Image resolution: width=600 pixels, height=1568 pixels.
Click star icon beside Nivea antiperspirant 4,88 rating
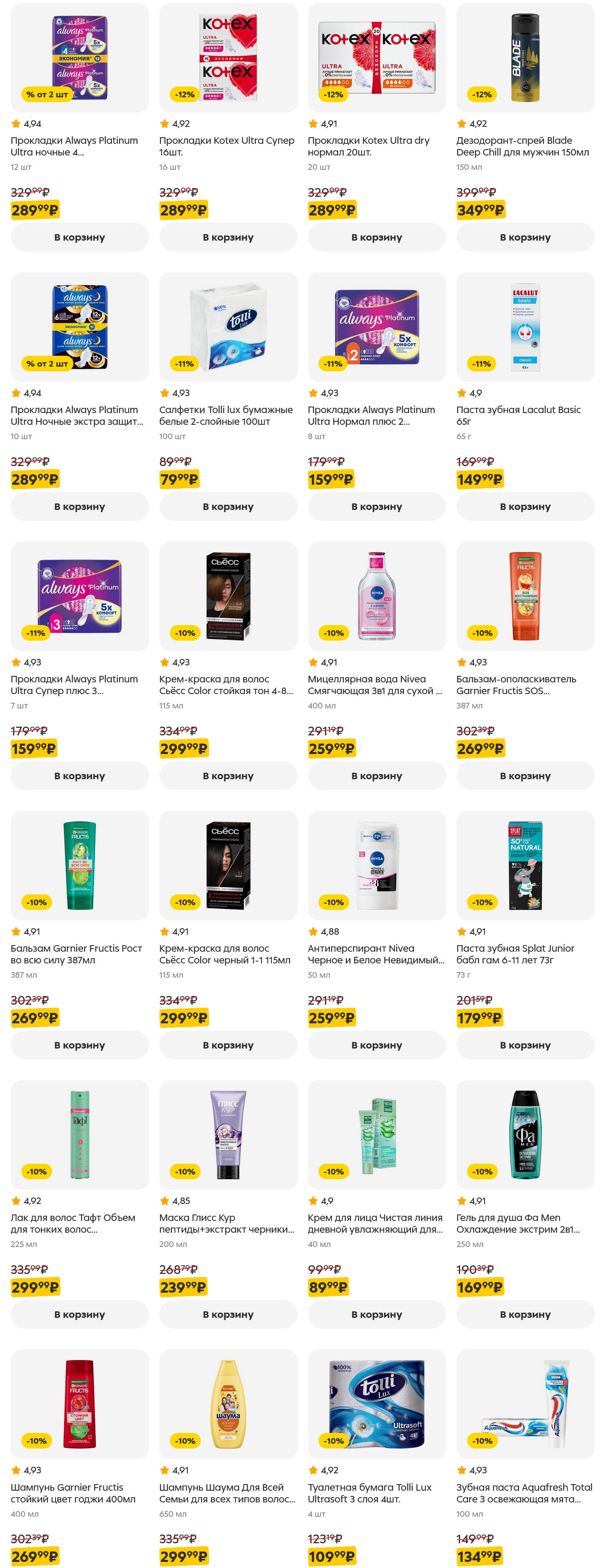pyautogui.click(x=312, y=931)
